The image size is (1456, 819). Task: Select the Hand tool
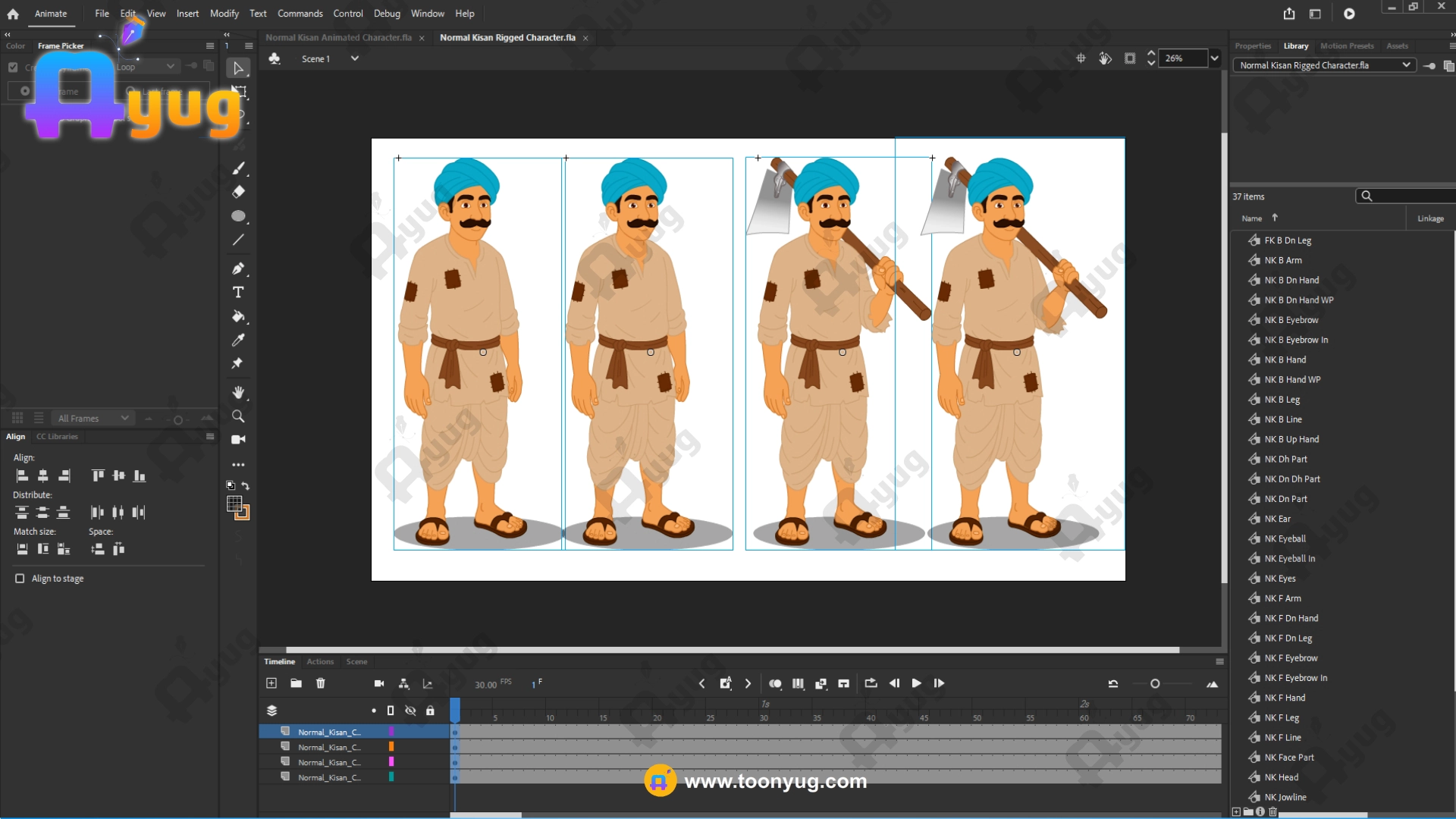(238, 392)
